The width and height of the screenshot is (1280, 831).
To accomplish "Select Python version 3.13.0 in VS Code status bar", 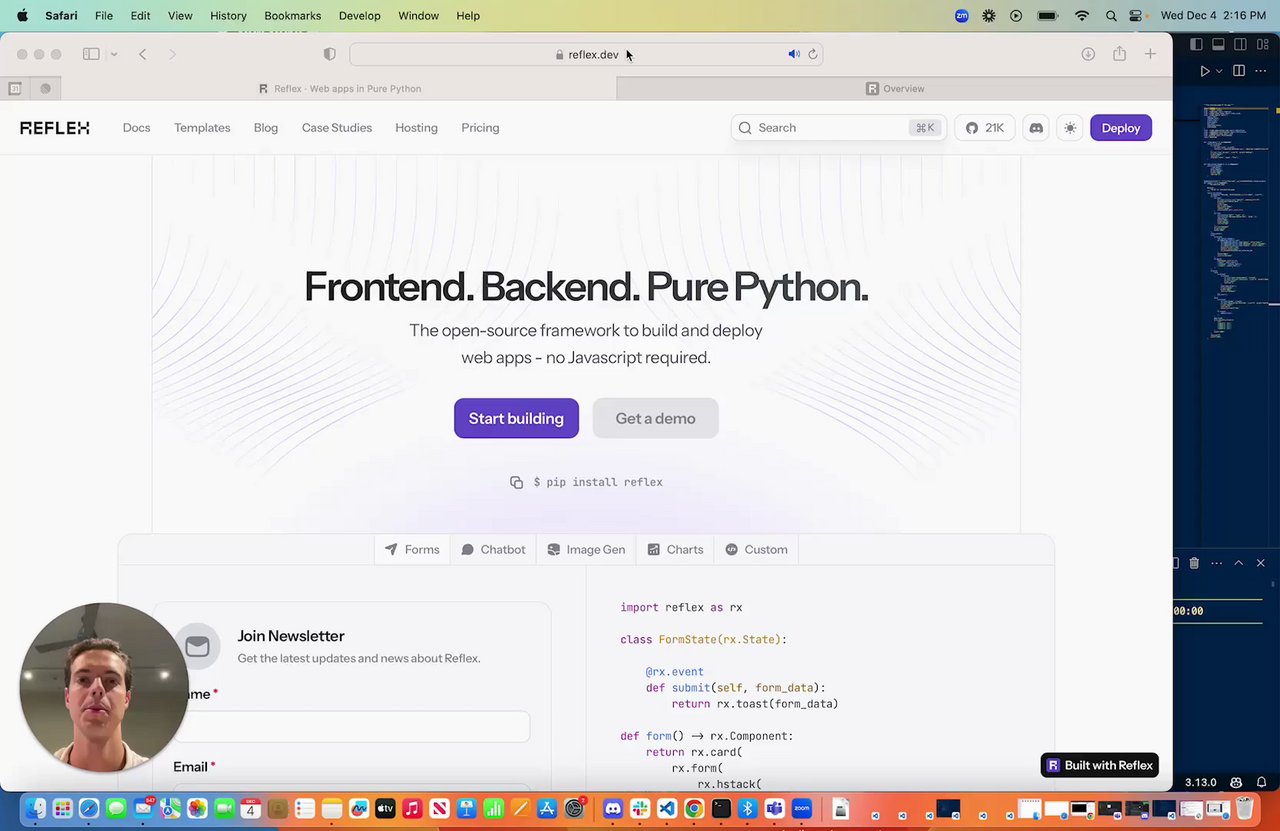I will (x=1200, y=782).
